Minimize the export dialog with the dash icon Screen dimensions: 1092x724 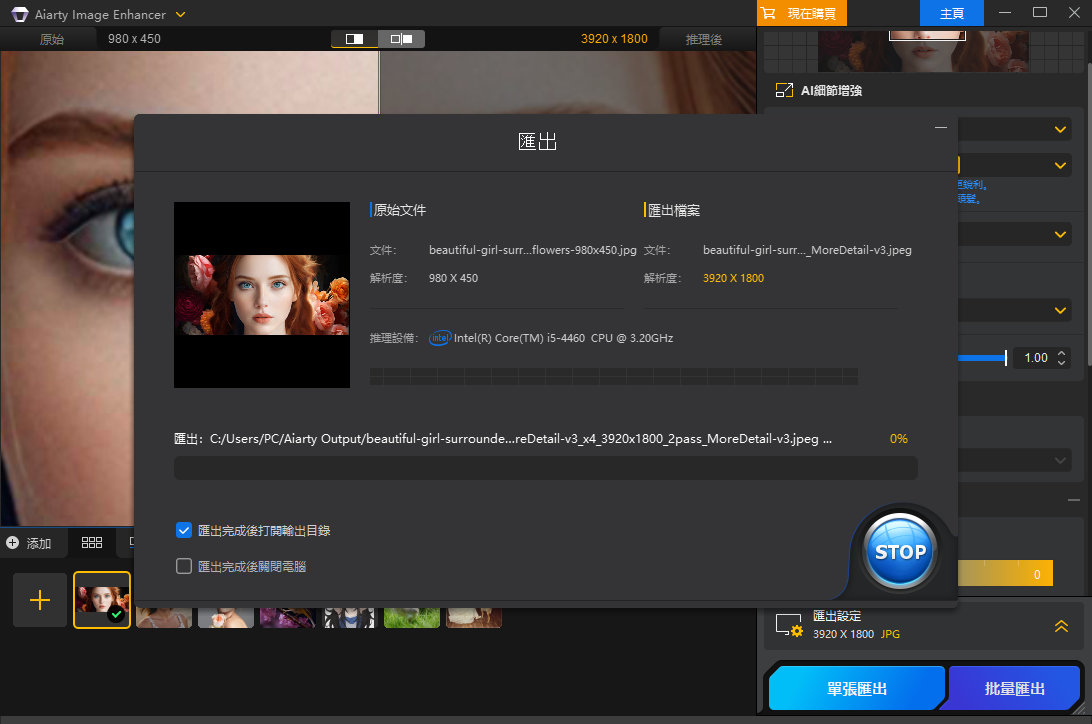(x=940, y=128)
